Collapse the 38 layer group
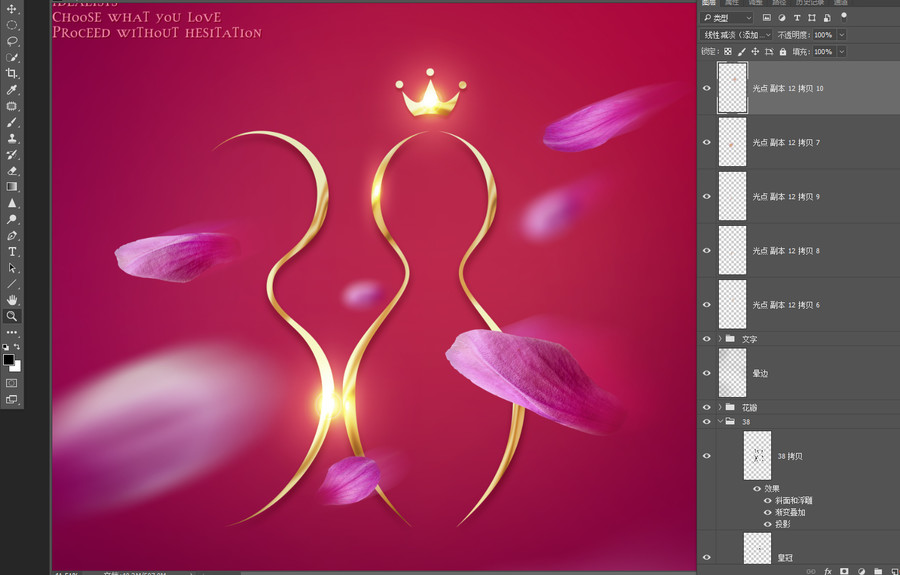This screenshot has height=575, width=900. click(x=720, y=421)
